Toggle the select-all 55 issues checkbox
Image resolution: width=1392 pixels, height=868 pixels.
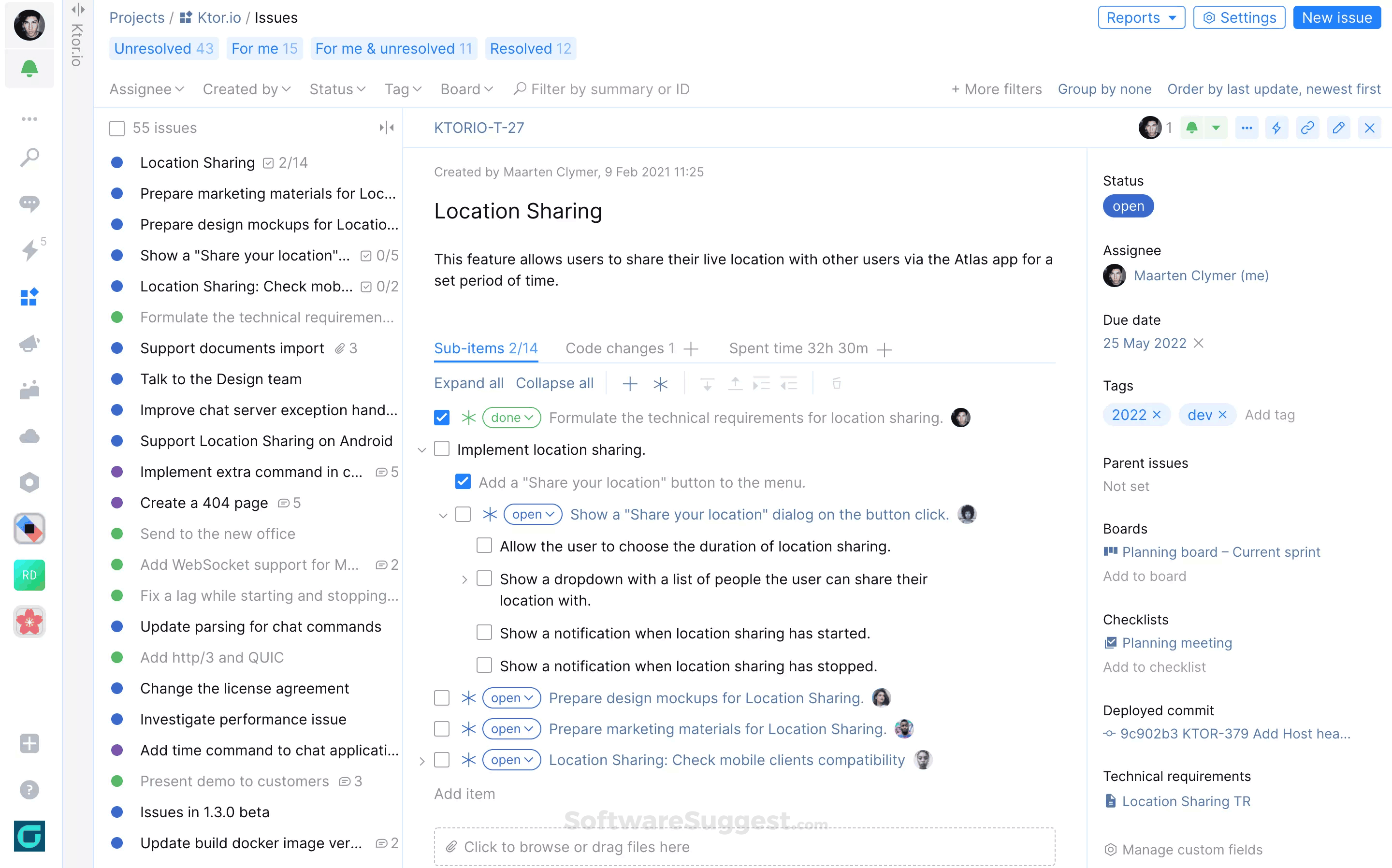click(x=117, y=128)
